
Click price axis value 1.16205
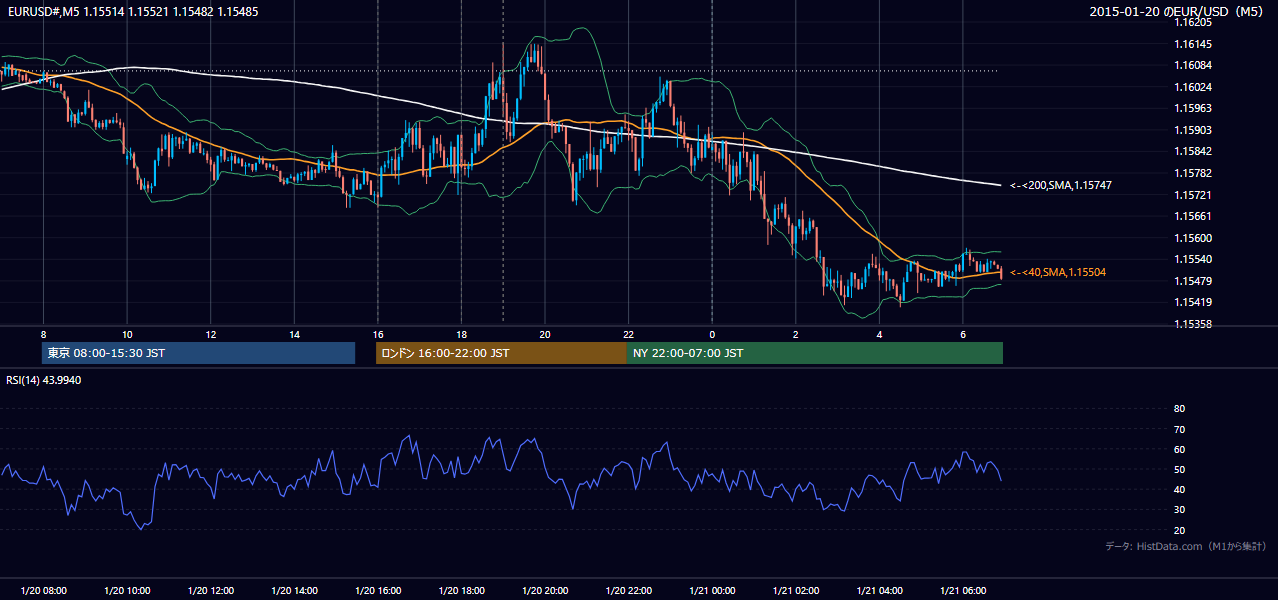(1192, 22)
